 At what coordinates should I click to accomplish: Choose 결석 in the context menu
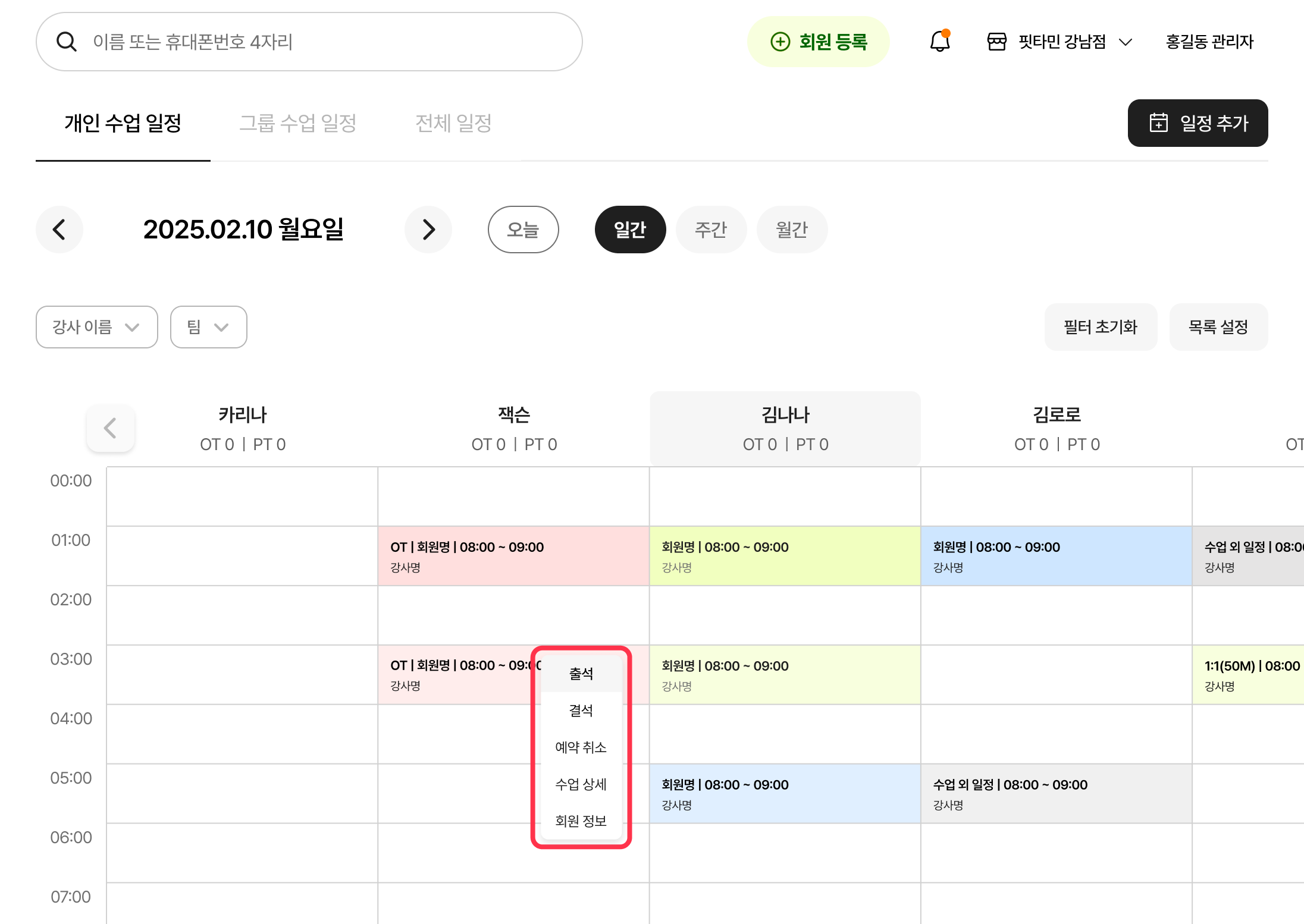point(581,710)
